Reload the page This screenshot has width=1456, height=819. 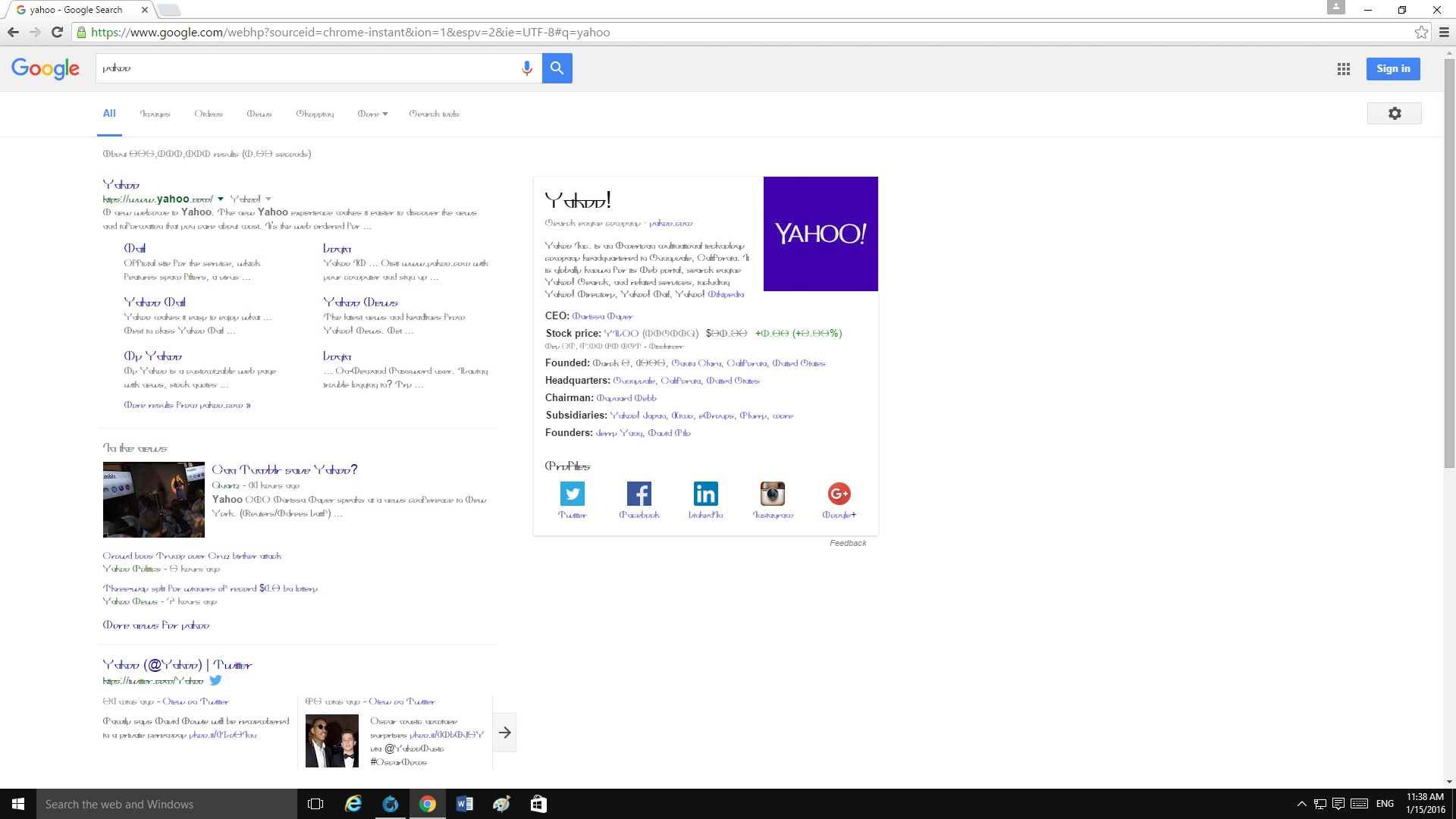[57, 33]
